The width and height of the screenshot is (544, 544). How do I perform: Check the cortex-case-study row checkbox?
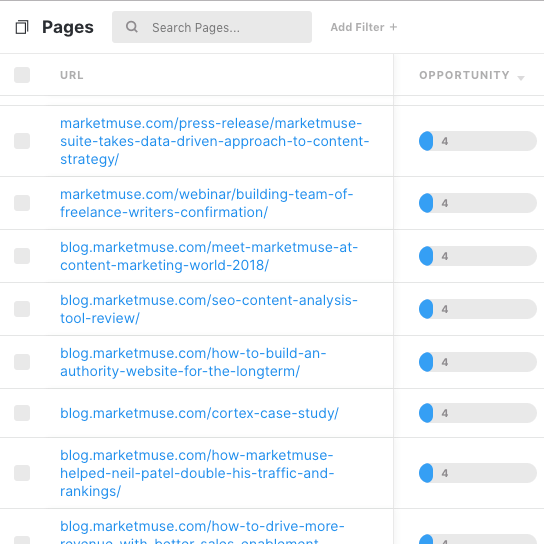click(x=22, y=413)
